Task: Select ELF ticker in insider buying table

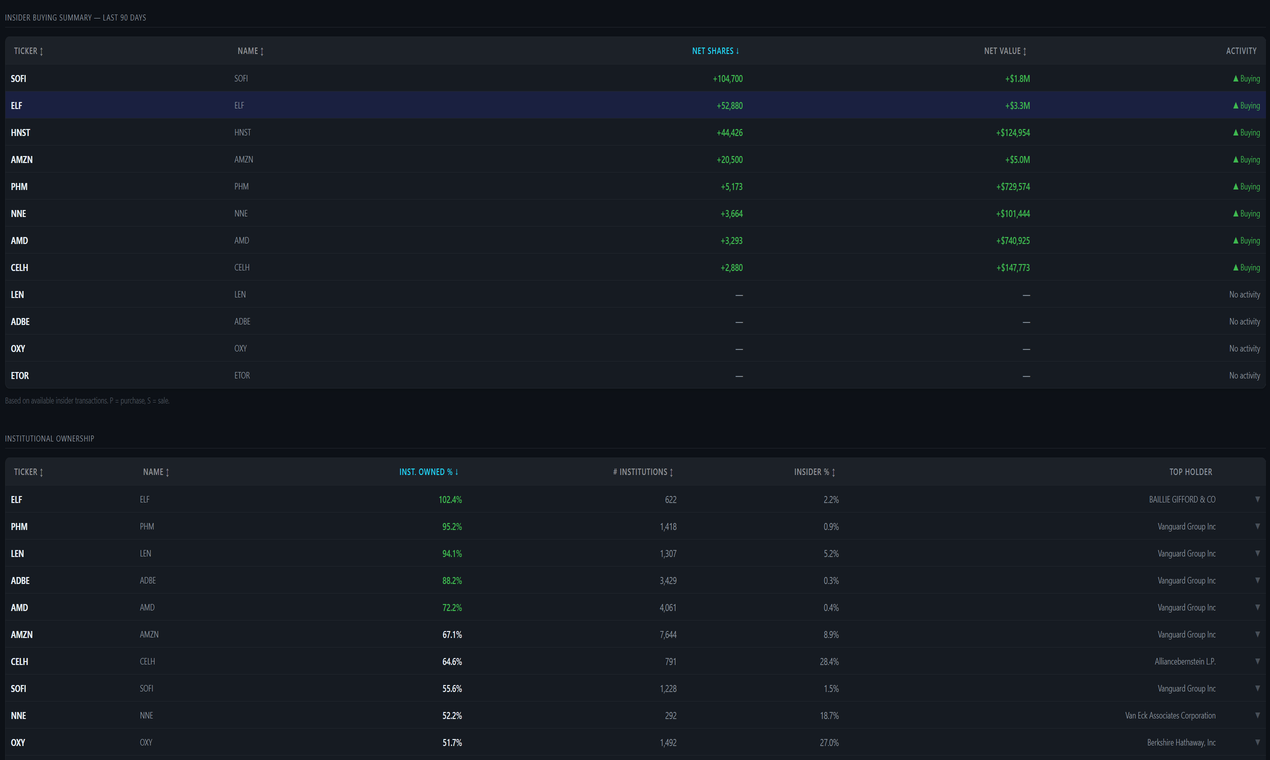Action: pyautogui.click(x=16, y=105)
